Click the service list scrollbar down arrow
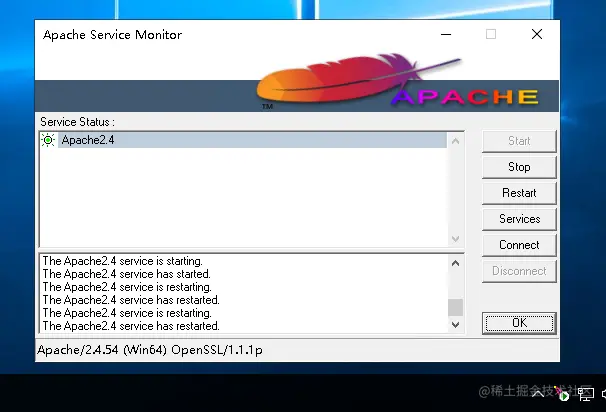Screen dimensions: 606x412 tap(455, 238)
